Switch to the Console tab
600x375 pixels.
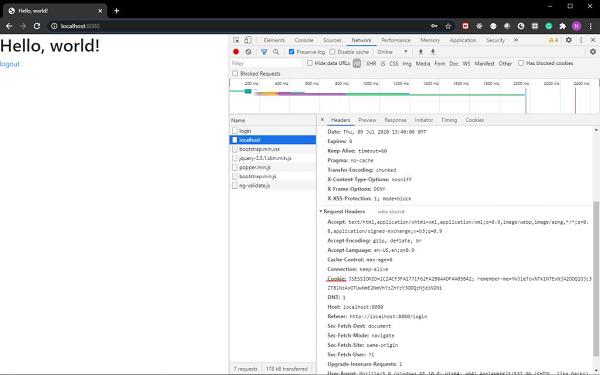click(304, 40)
